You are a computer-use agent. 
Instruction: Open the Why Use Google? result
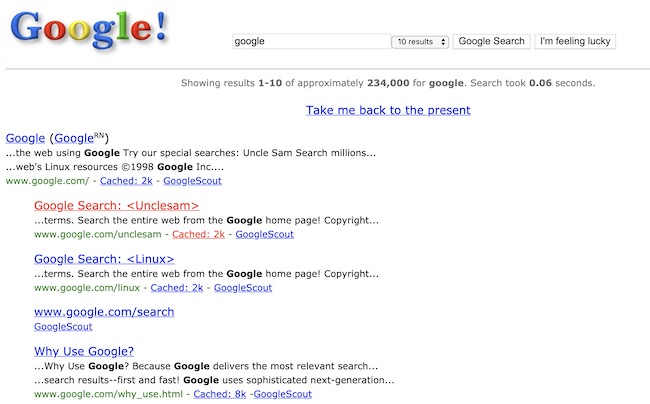pos(84,351)
